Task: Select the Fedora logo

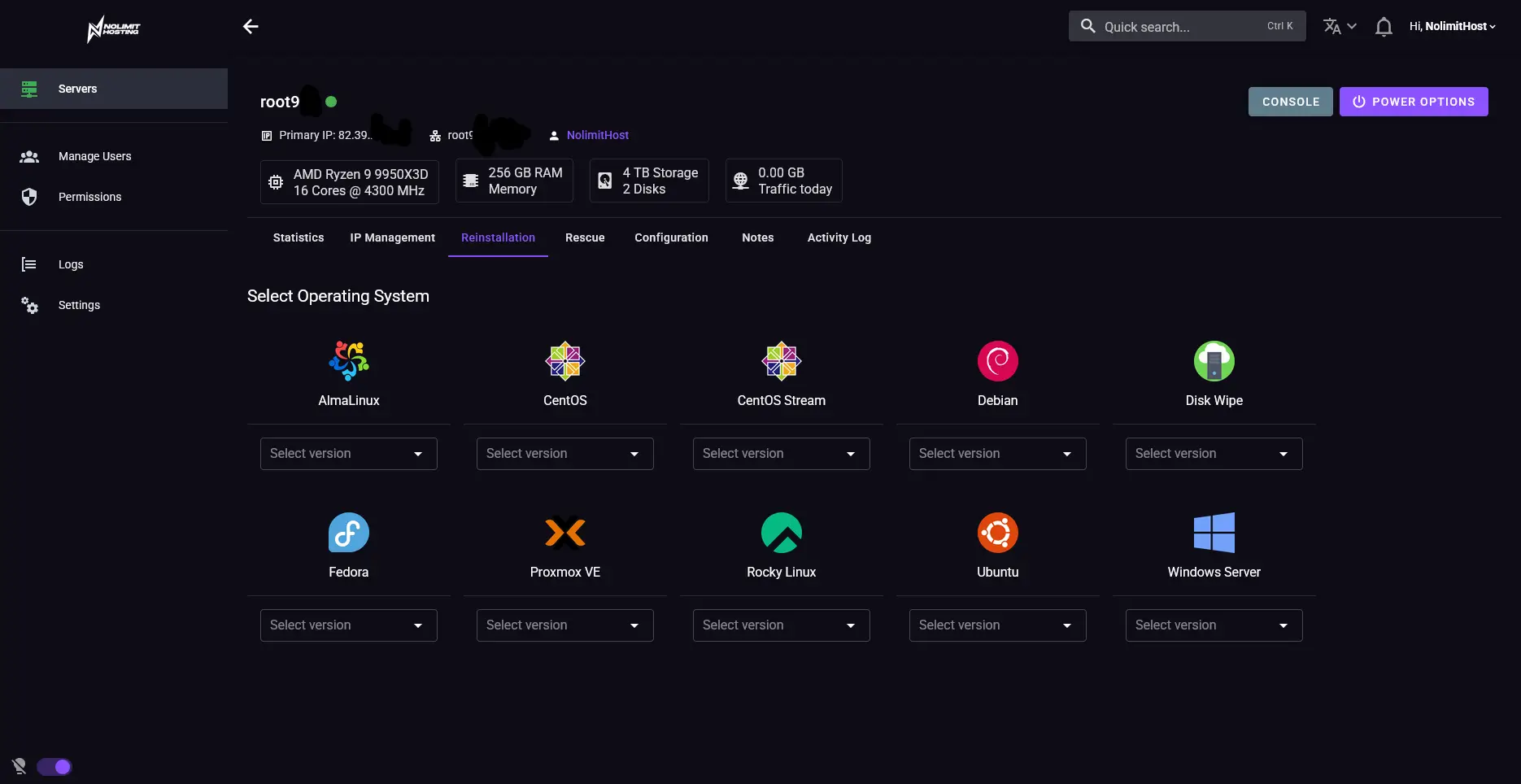Action: (x=349, y=533)
